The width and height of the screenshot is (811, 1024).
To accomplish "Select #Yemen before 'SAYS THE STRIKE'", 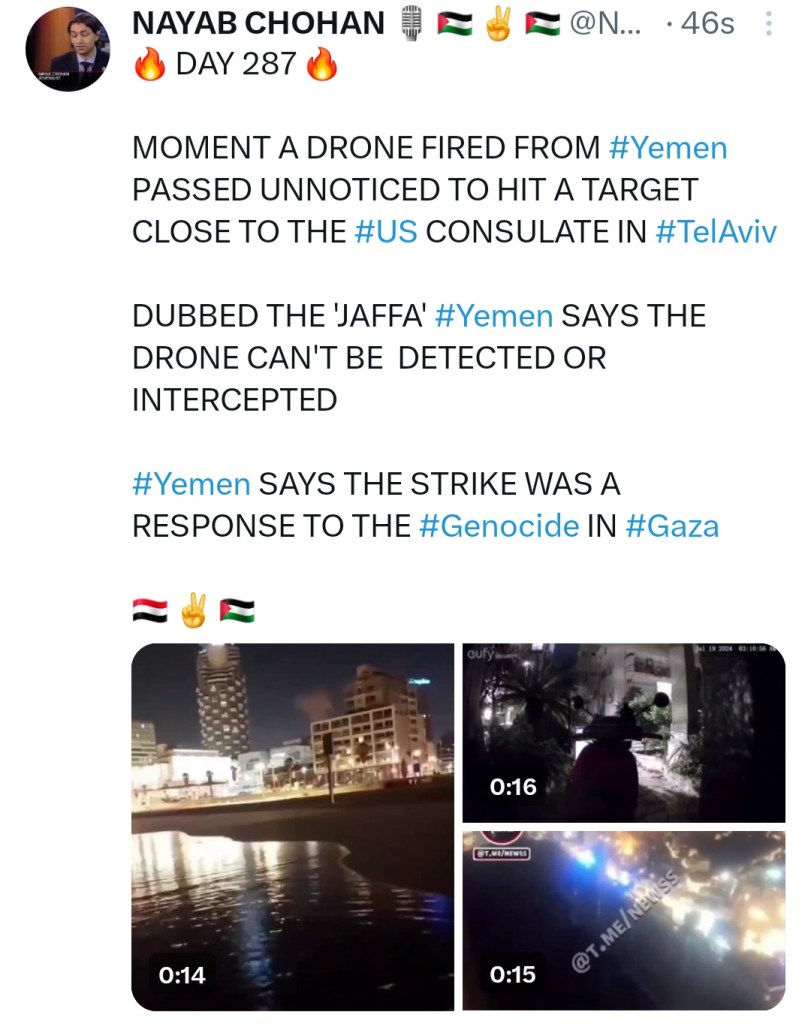I will [x=191, y=484].
